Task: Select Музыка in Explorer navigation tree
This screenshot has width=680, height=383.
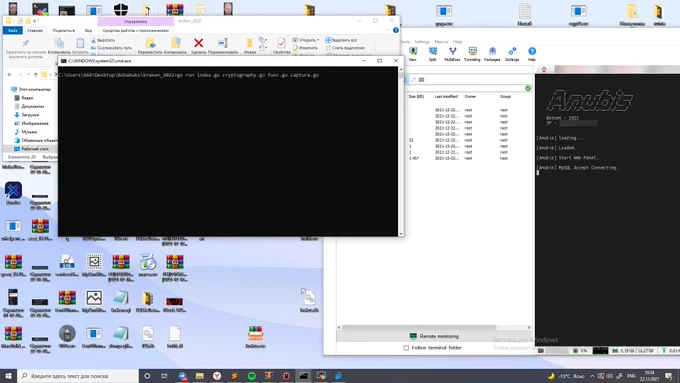Action: tap(26, 132)
